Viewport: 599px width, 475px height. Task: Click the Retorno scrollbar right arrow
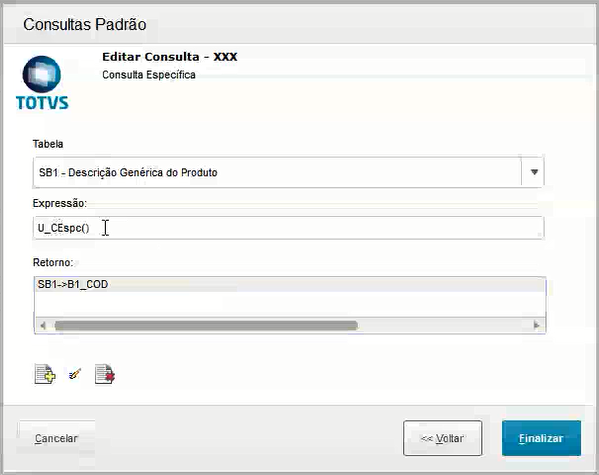pyautogui.click(x=537, y=325)
